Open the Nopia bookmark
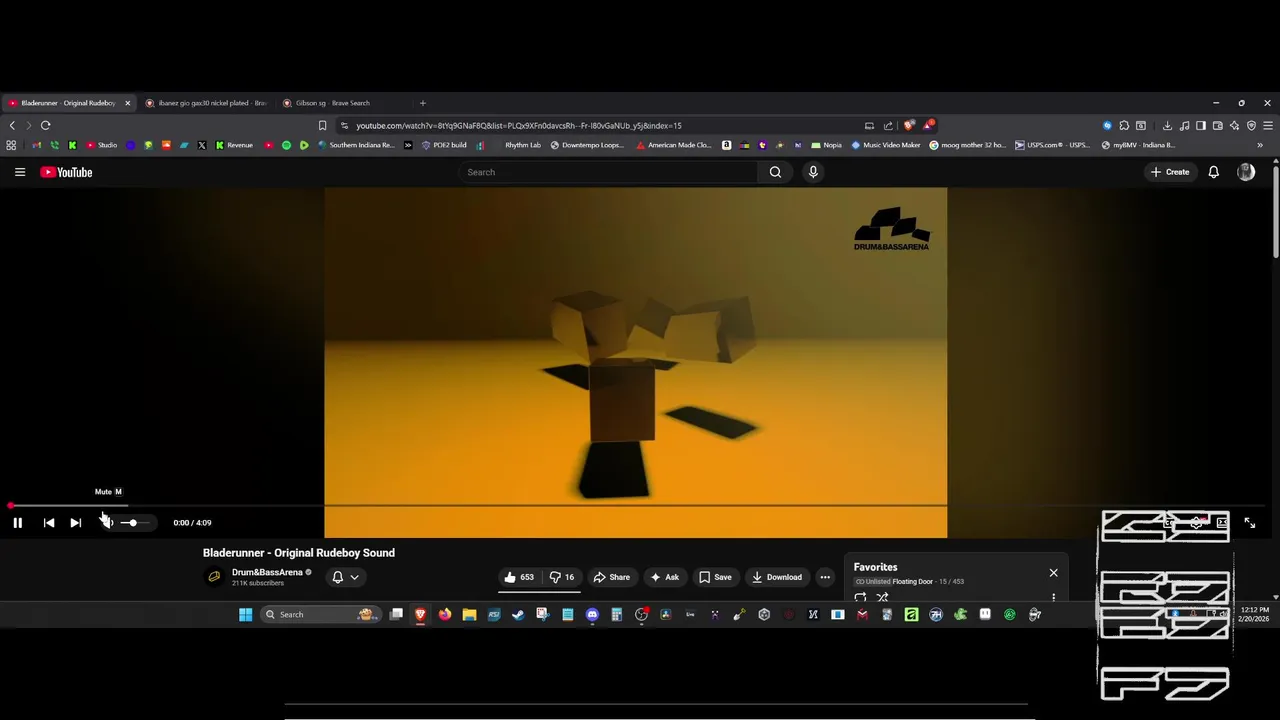Viewport: 1280px width, 720px height. pyautogui.click(x=827, y=145)
